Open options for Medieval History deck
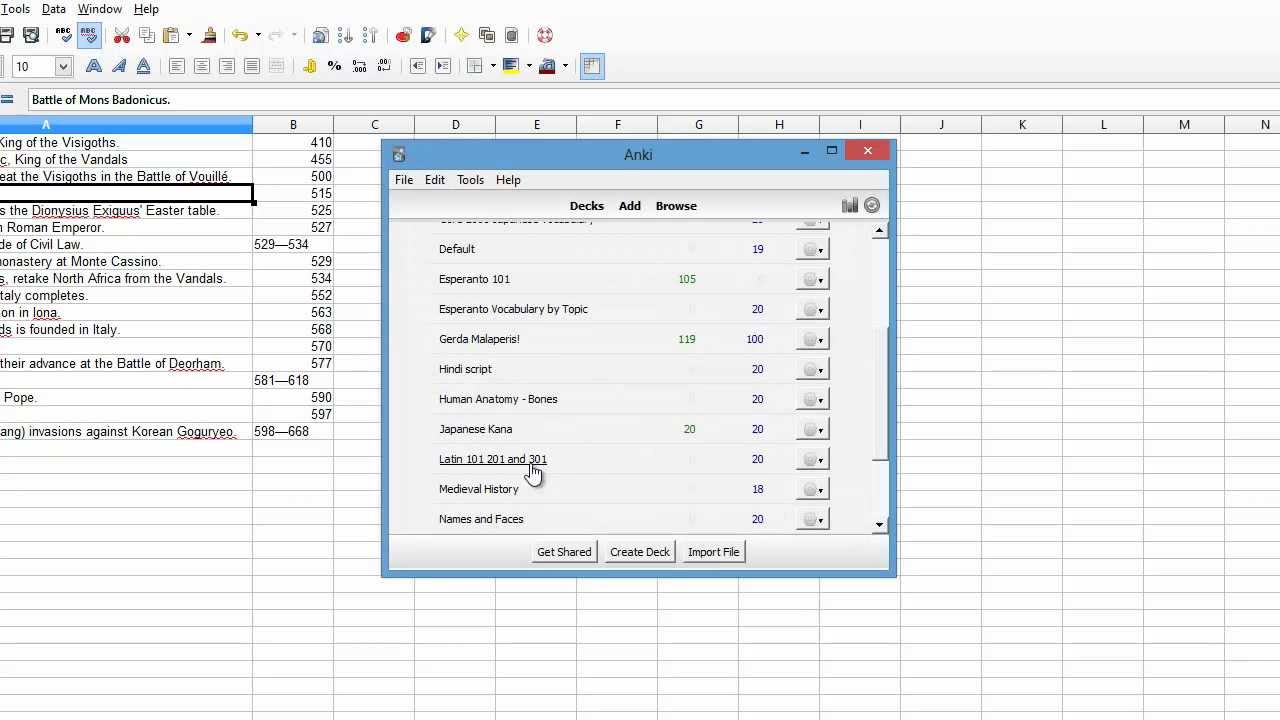 813,489
